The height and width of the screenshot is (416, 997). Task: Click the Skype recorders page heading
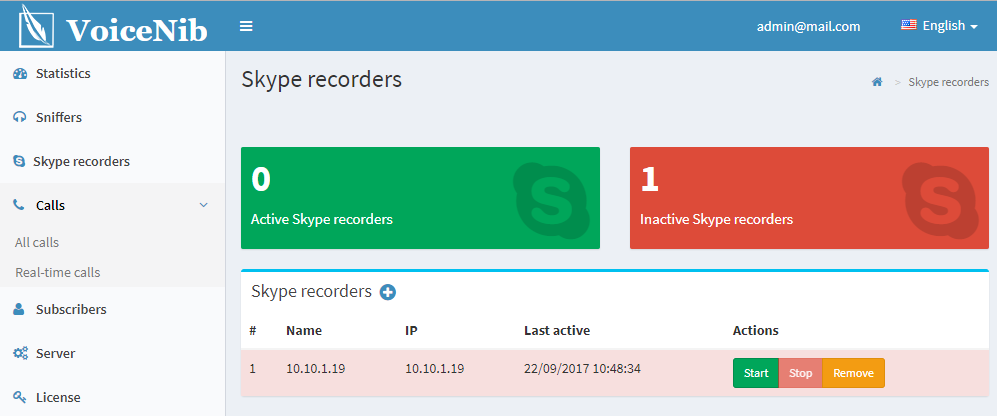[322, 80]
